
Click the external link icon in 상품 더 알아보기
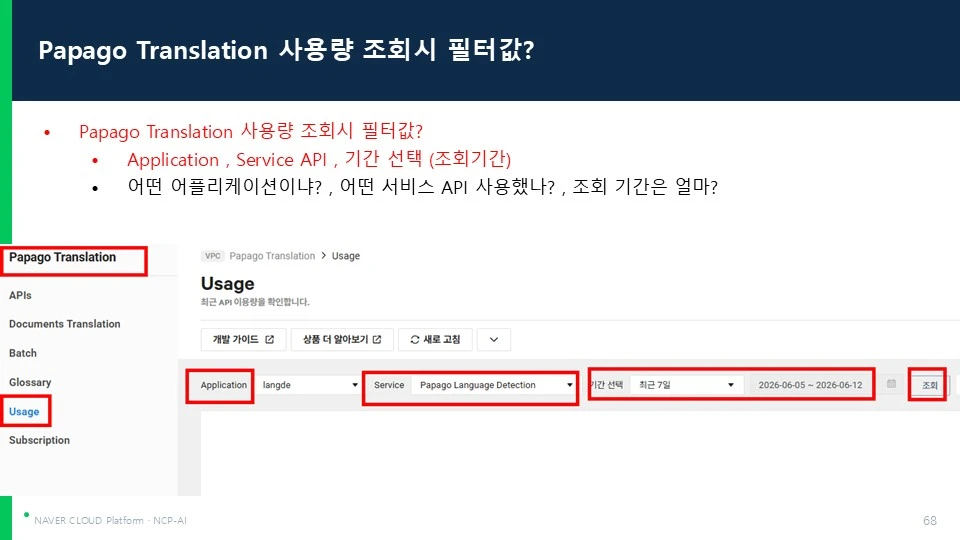377,339
